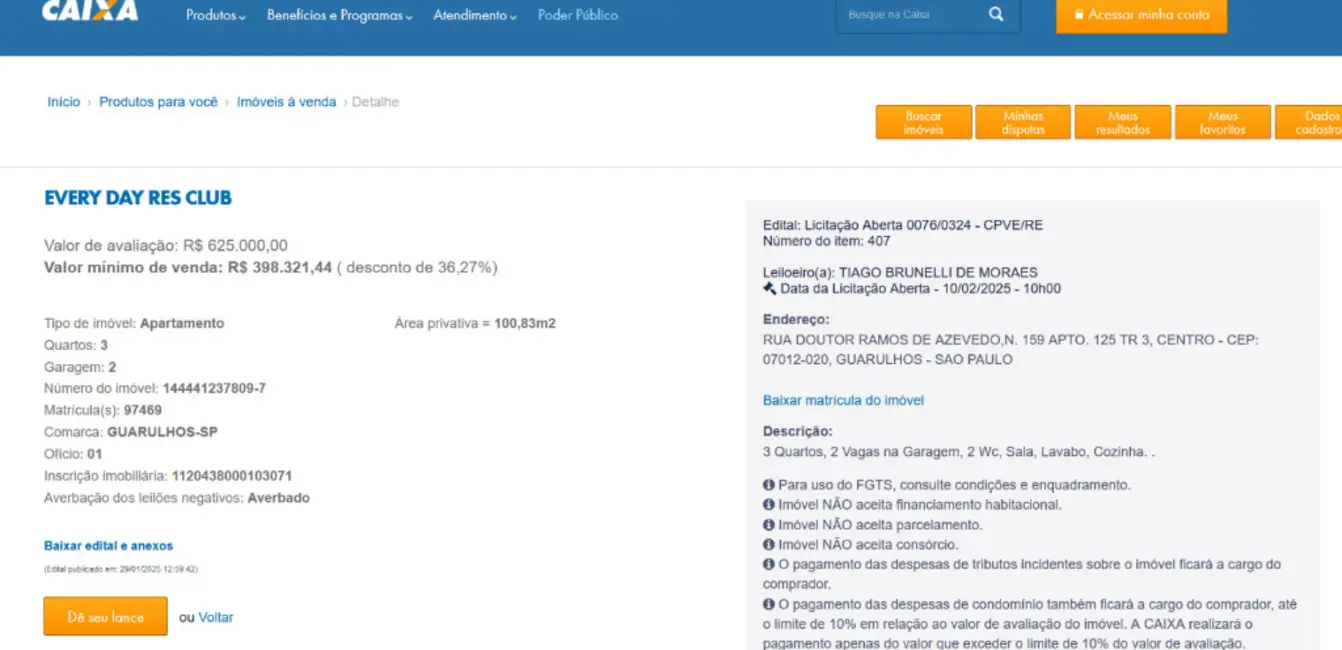Click info icon beside financiamento habitacional notice

[x=768, y=505]
